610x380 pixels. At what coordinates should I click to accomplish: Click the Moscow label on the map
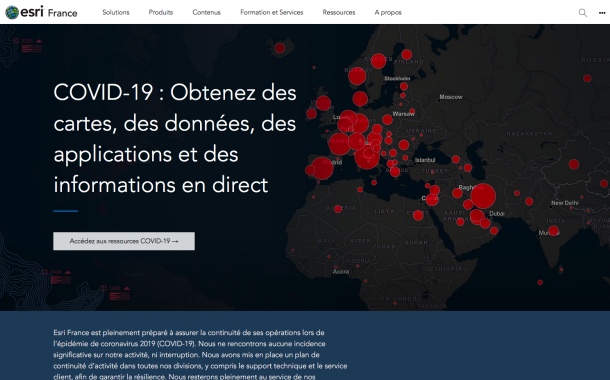(x=451, y=97)
